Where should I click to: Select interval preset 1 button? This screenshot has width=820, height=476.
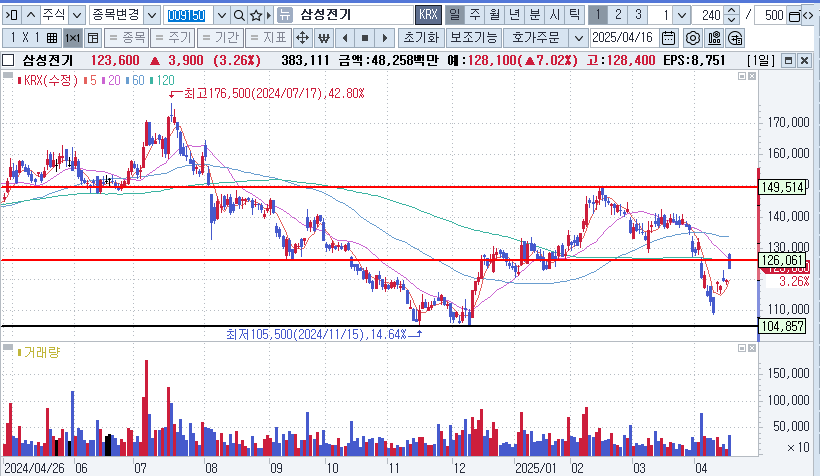(x=598, y=15)
